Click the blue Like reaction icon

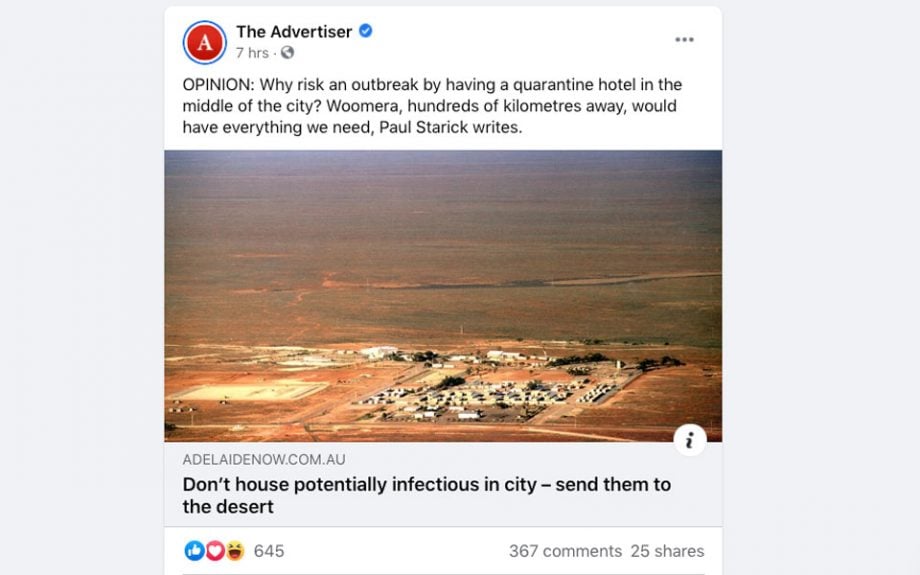tap(194, 550)
